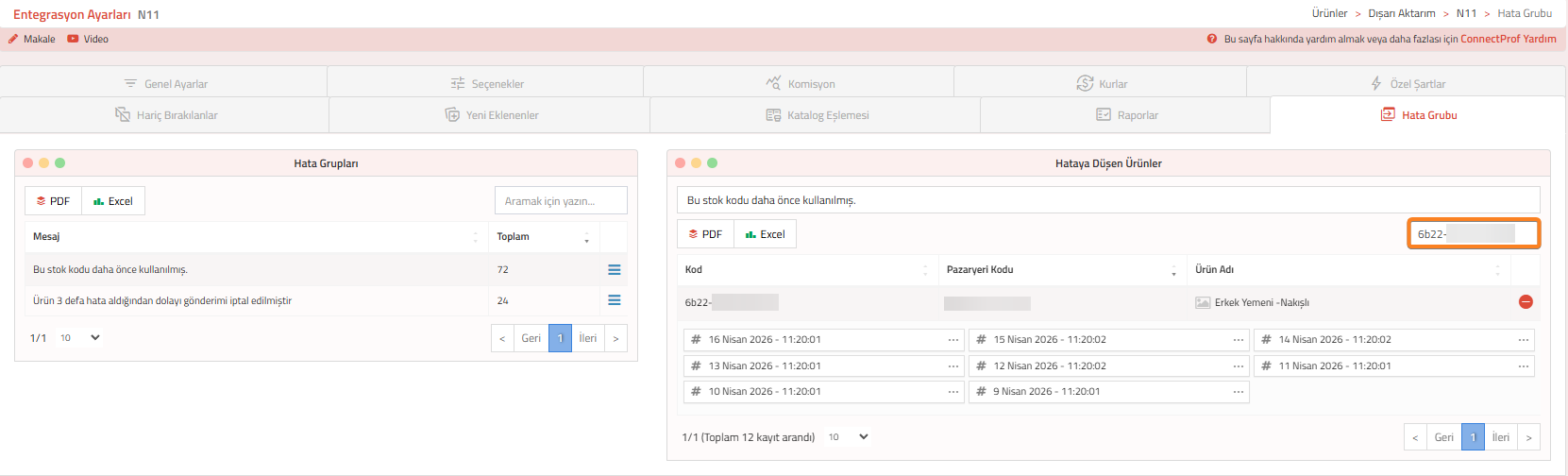Export Hataya Düşen Ürünler to Excel
Image resolution: width=1568 pixels, height=476 pixels.
pyautogui.click(x=765, y=234)
